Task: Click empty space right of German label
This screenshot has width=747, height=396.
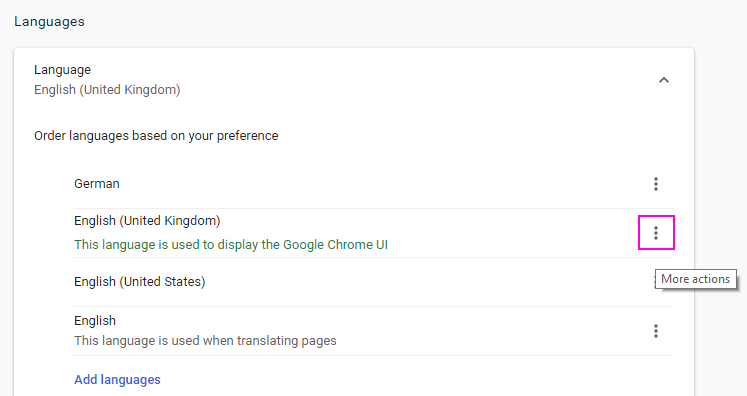Action: 381,184
